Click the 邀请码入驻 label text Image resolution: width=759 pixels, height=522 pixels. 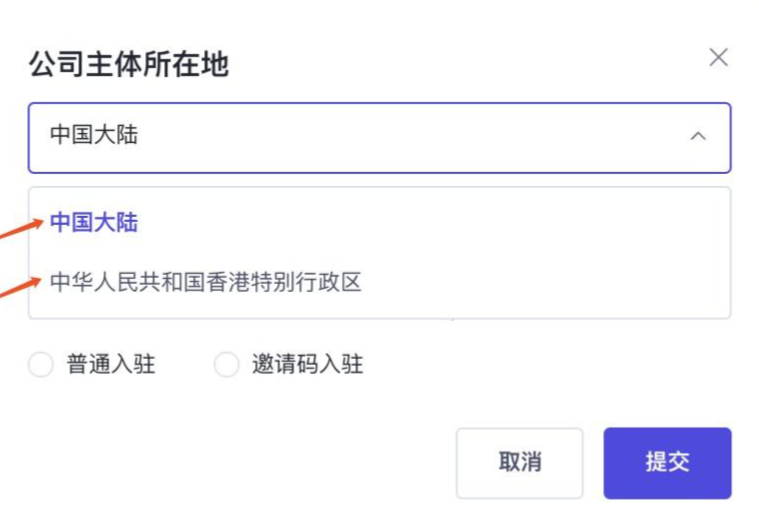click(x=307, y=365)
